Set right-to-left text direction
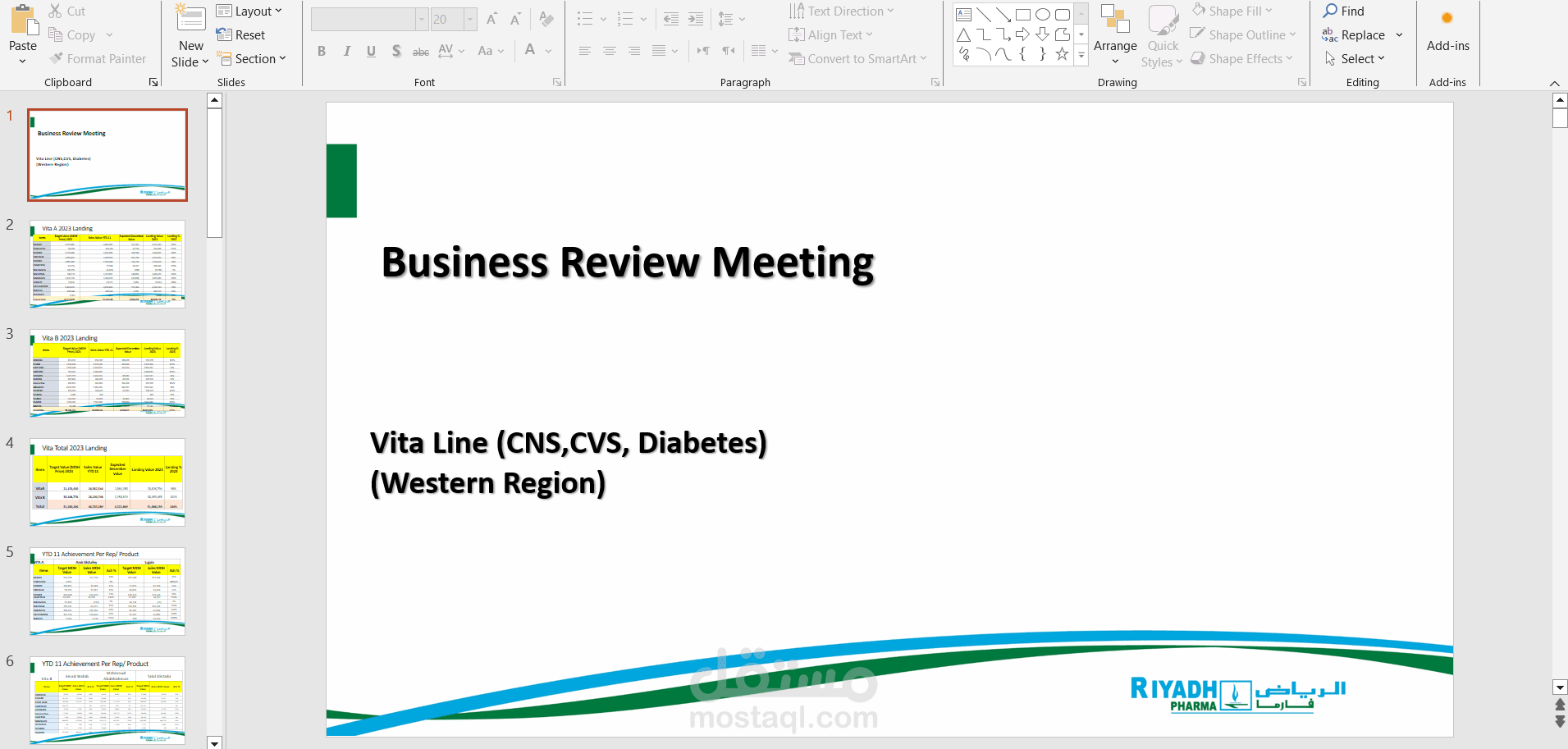1568x749 pixels. 729,51
